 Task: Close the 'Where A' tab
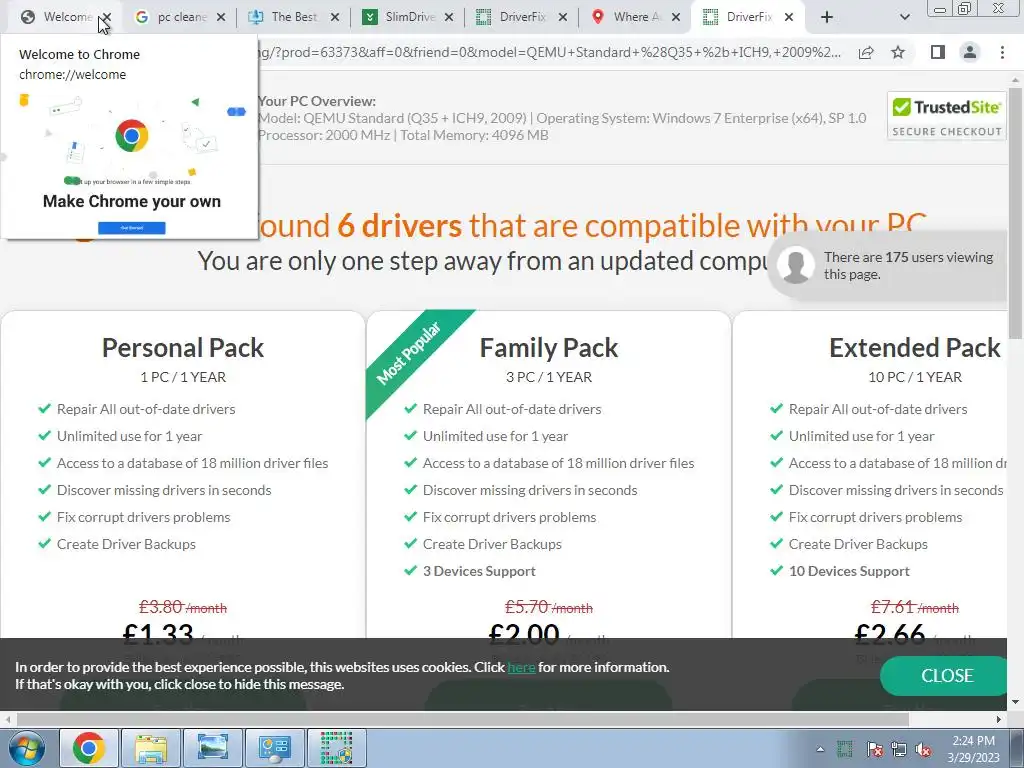click(x=676, y=18)
